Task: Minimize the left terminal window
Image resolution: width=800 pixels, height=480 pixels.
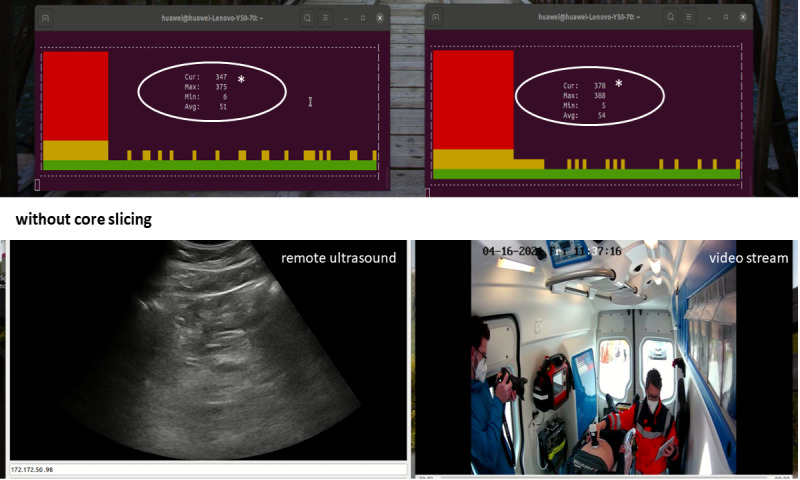Action: point(345,17)
